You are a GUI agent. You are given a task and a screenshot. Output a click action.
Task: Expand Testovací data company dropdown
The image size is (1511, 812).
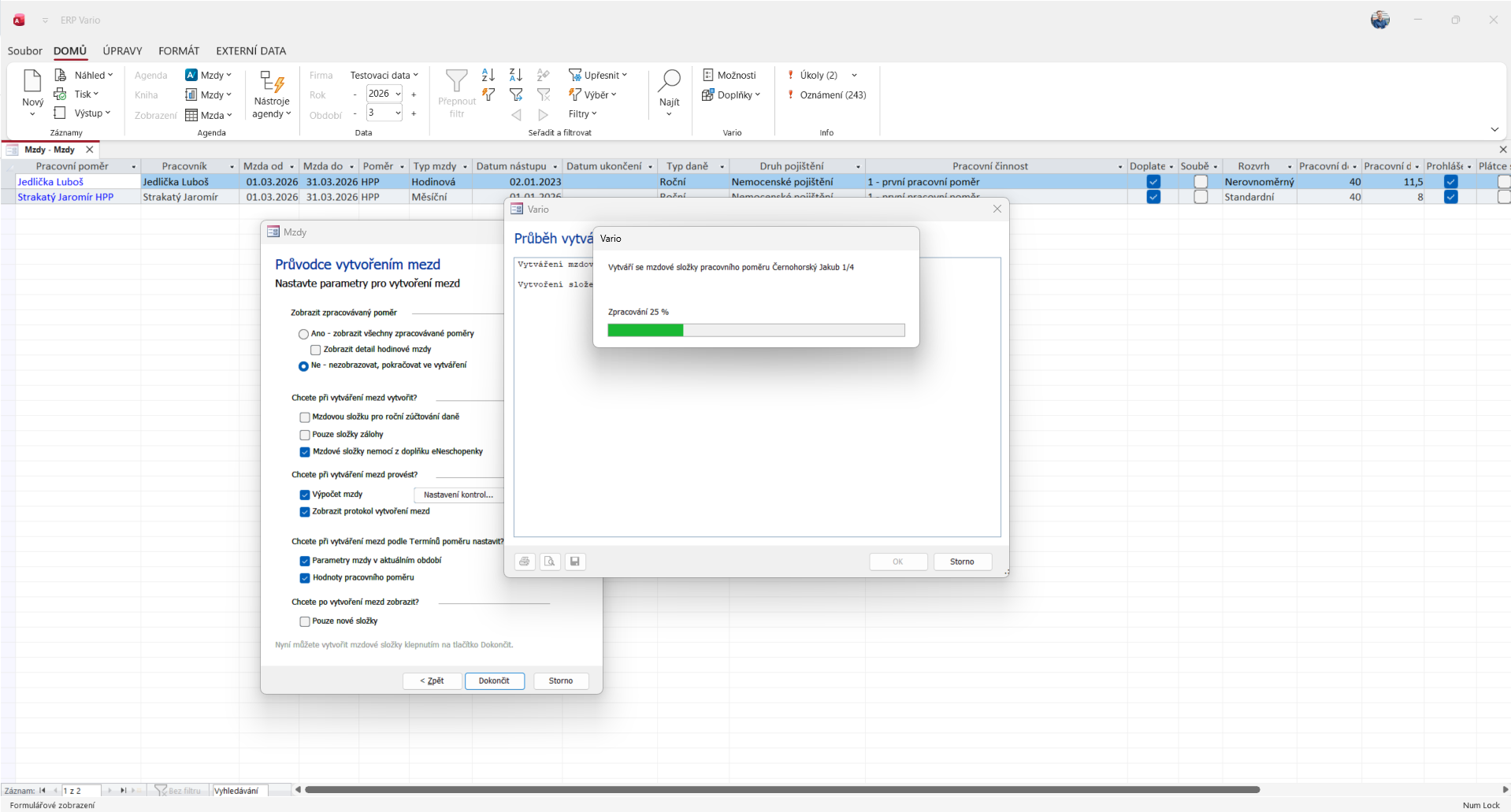coord(384,75)
